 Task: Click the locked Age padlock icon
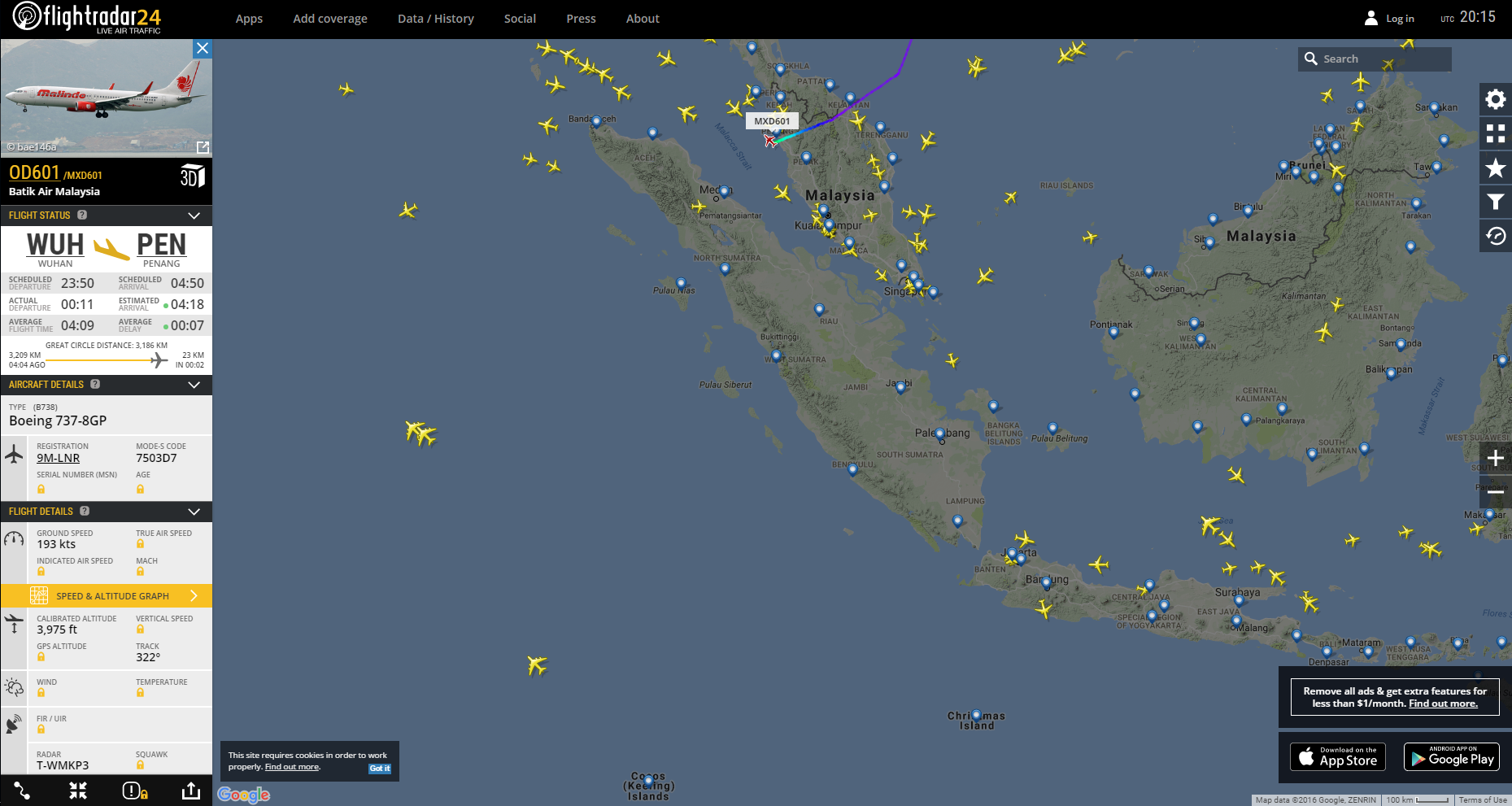pyautogui.click(x=140, y=489)
